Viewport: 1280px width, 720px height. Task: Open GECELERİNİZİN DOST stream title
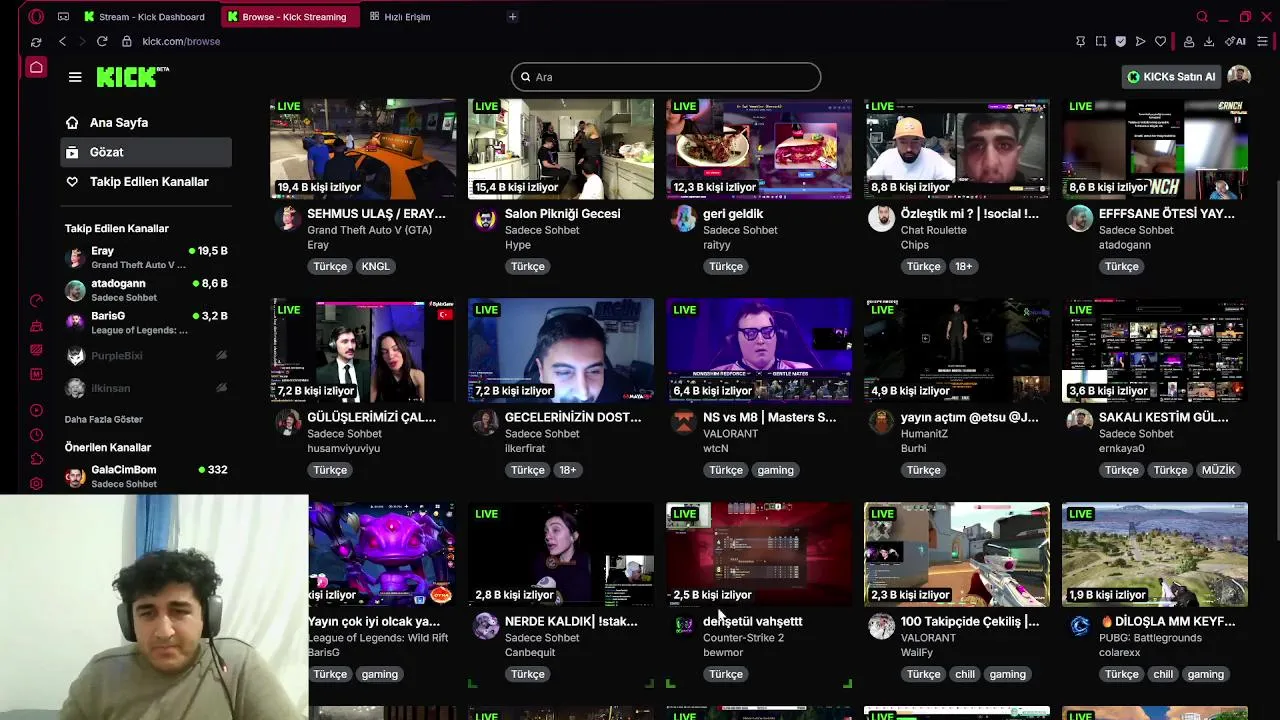(573, 417)
